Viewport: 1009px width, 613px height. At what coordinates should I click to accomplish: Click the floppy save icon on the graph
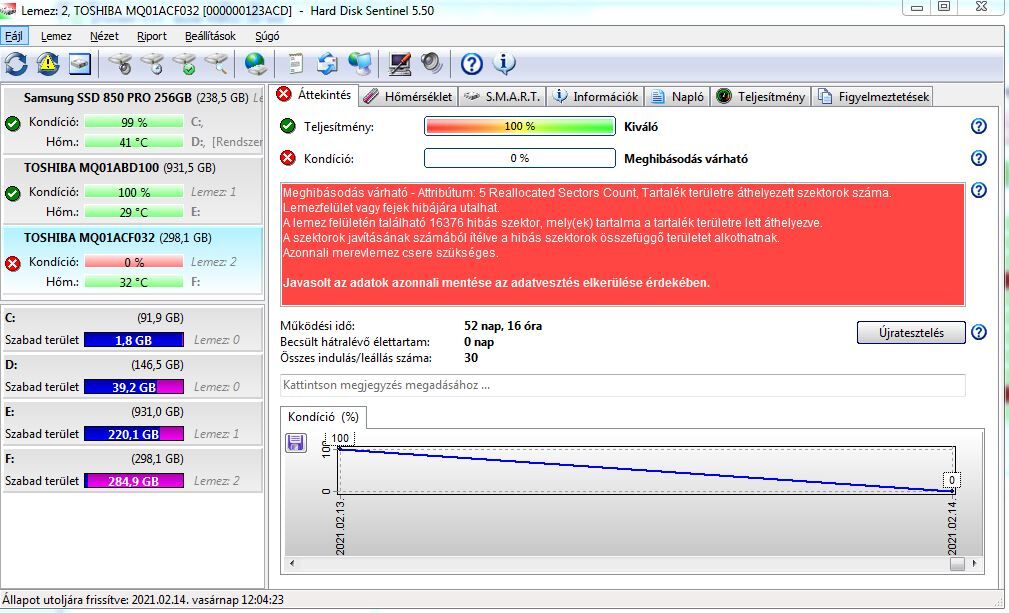tap(295, 443)
